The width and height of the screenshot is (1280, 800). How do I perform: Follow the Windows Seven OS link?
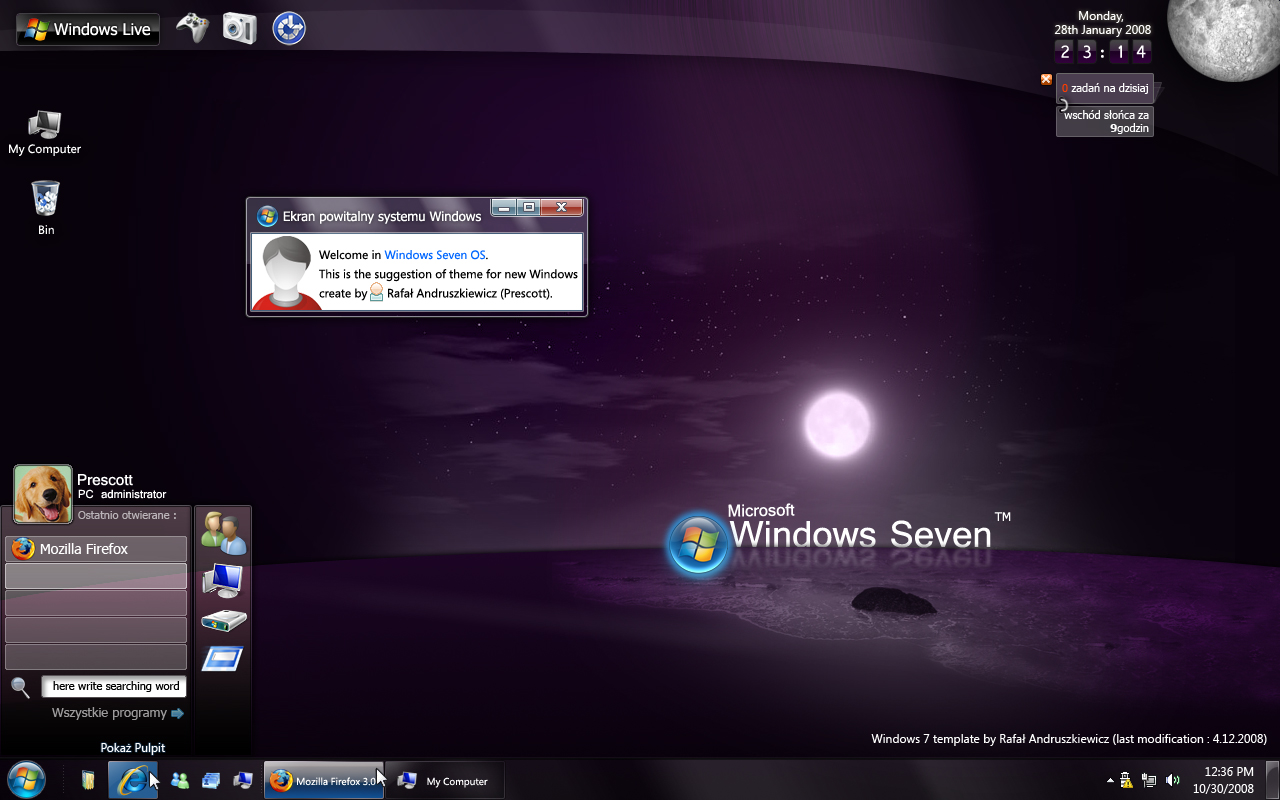click(434, 255)
